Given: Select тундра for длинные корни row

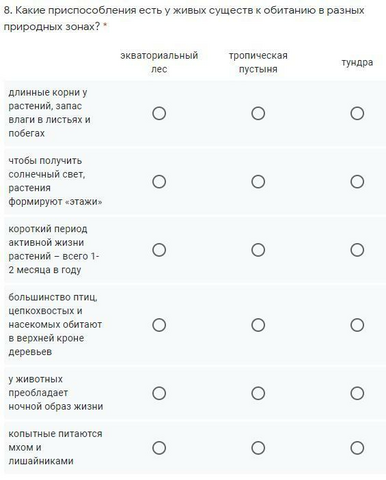Looking at the screenshot, I should (357, 113).
